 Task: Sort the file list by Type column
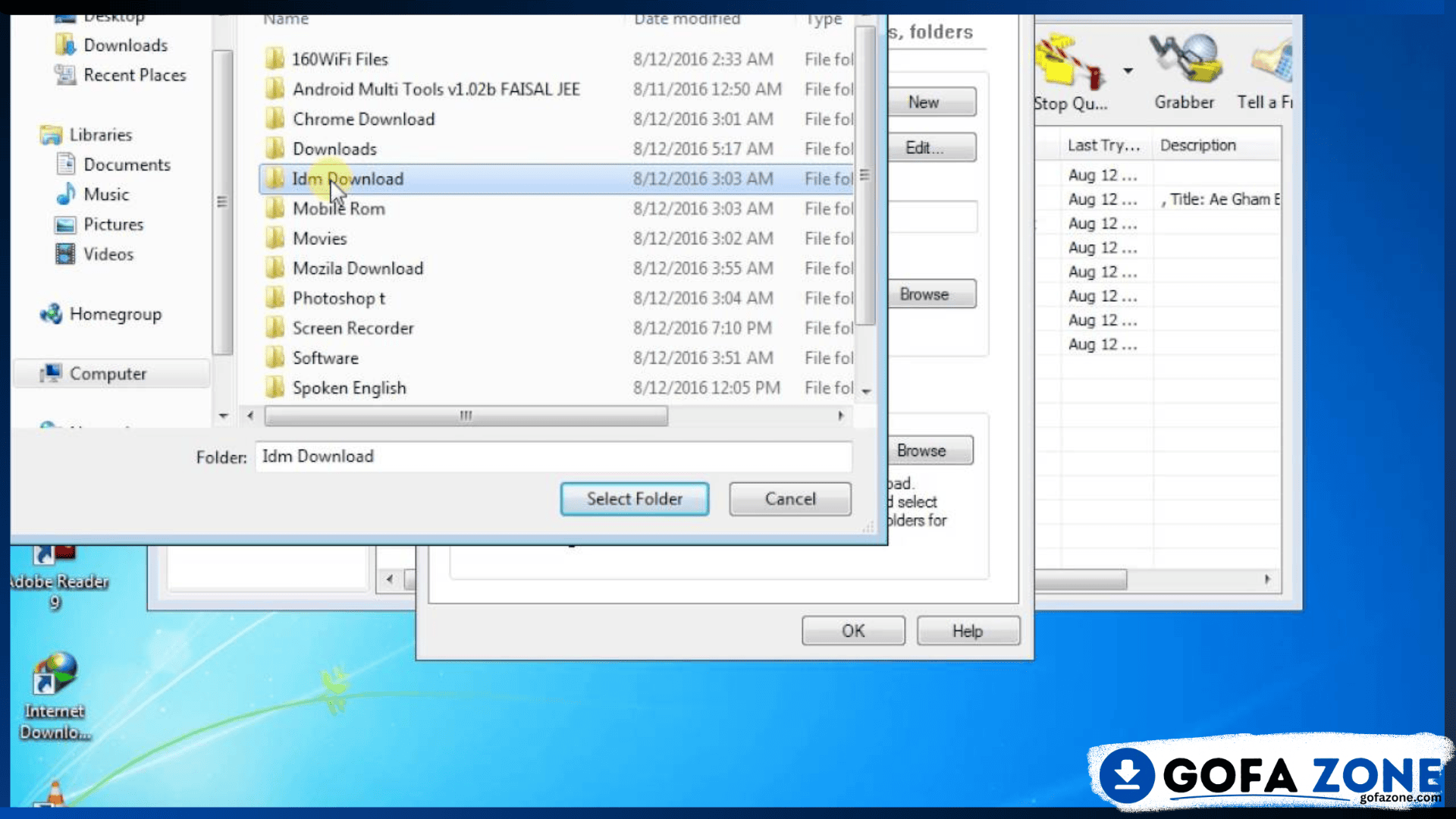click(825, 20)
